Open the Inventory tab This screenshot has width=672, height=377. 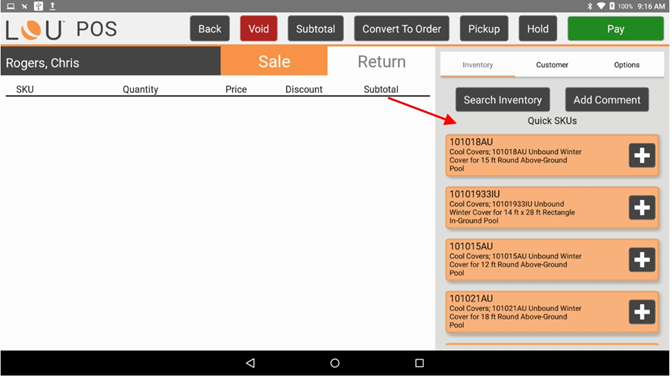coord(478,65)
